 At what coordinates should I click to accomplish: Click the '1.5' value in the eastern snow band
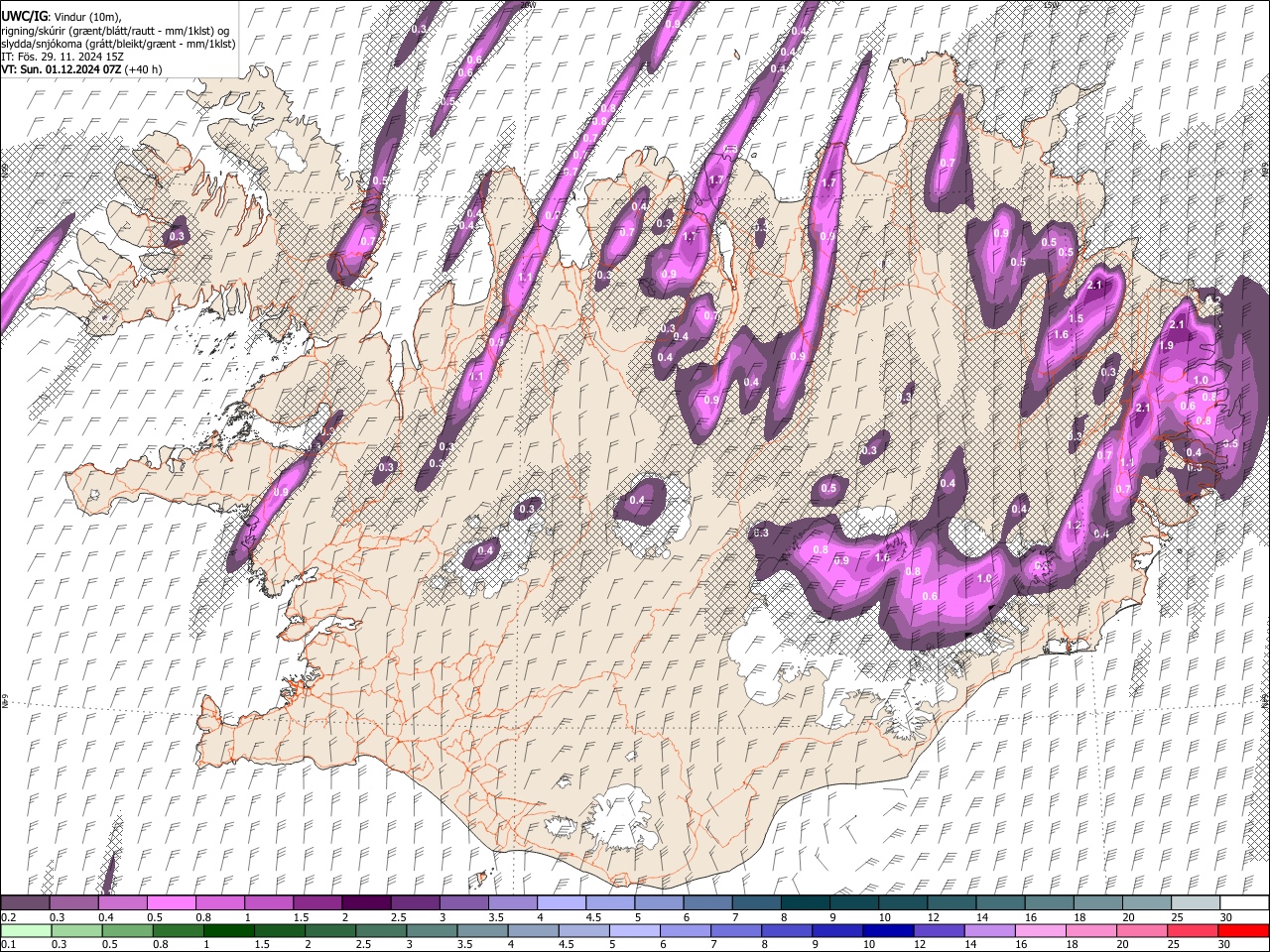point(1077,318)
